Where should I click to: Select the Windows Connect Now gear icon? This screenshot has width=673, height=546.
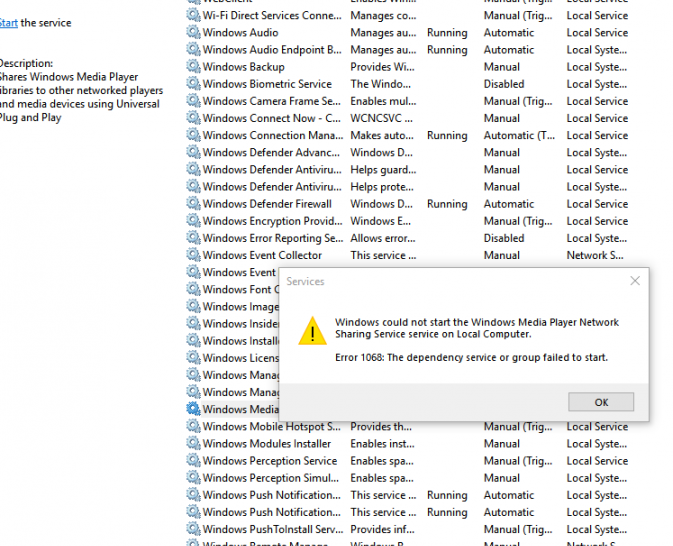(193, 118)
